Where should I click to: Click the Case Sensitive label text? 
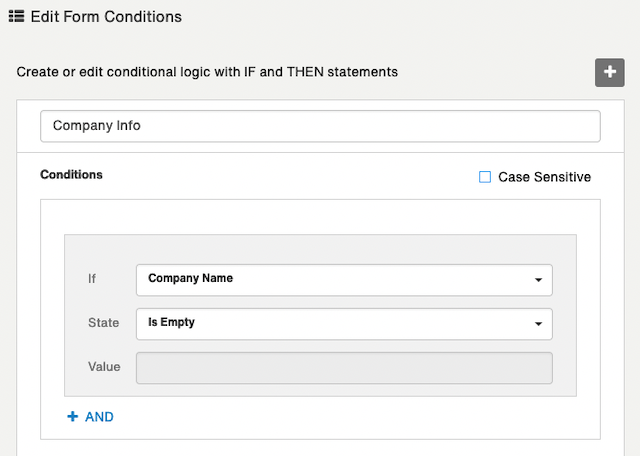point(544,177)
